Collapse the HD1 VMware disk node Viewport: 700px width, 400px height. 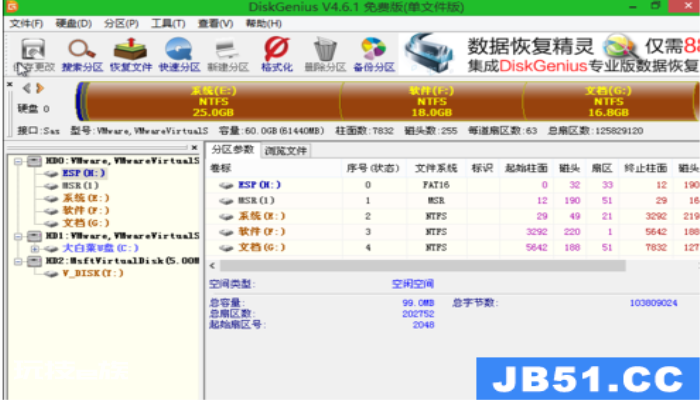tap(18, 236)
